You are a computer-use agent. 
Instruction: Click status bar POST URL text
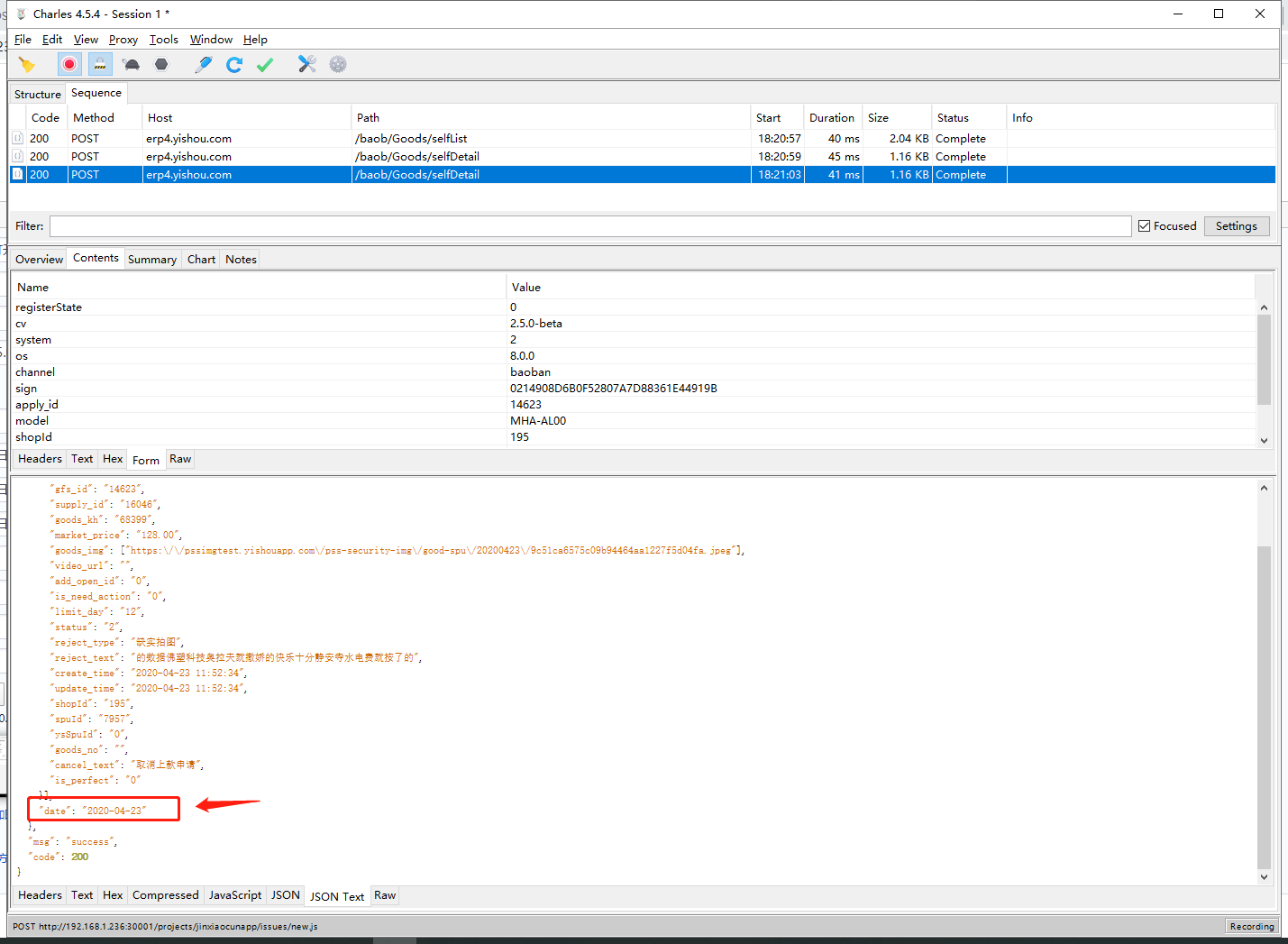pos(165,926)
